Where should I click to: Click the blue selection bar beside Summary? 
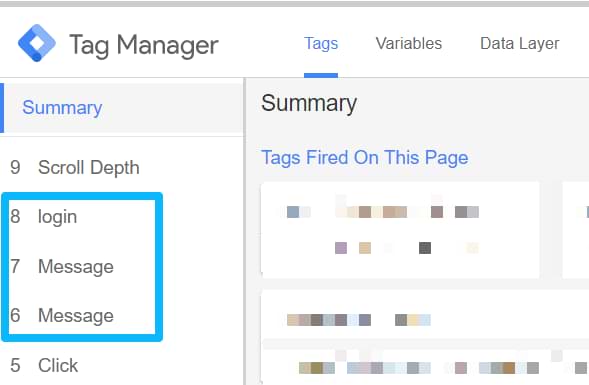[2, 108]
